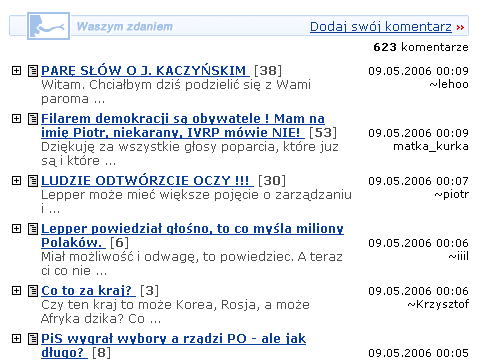
Task: Click the author name ~piotr
Action: coord(451,194)
